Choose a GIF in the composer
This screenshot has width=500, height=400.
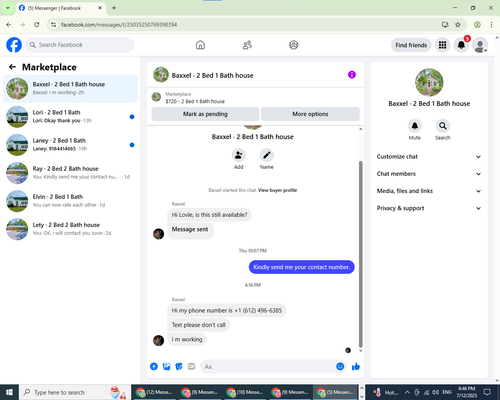(x=191, y=367)
